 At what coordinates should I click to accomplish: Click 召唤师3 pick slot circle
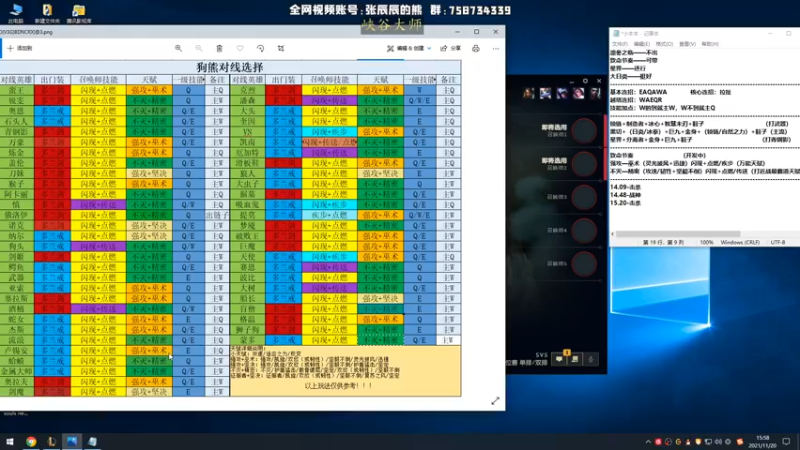(x=584, y=197)
